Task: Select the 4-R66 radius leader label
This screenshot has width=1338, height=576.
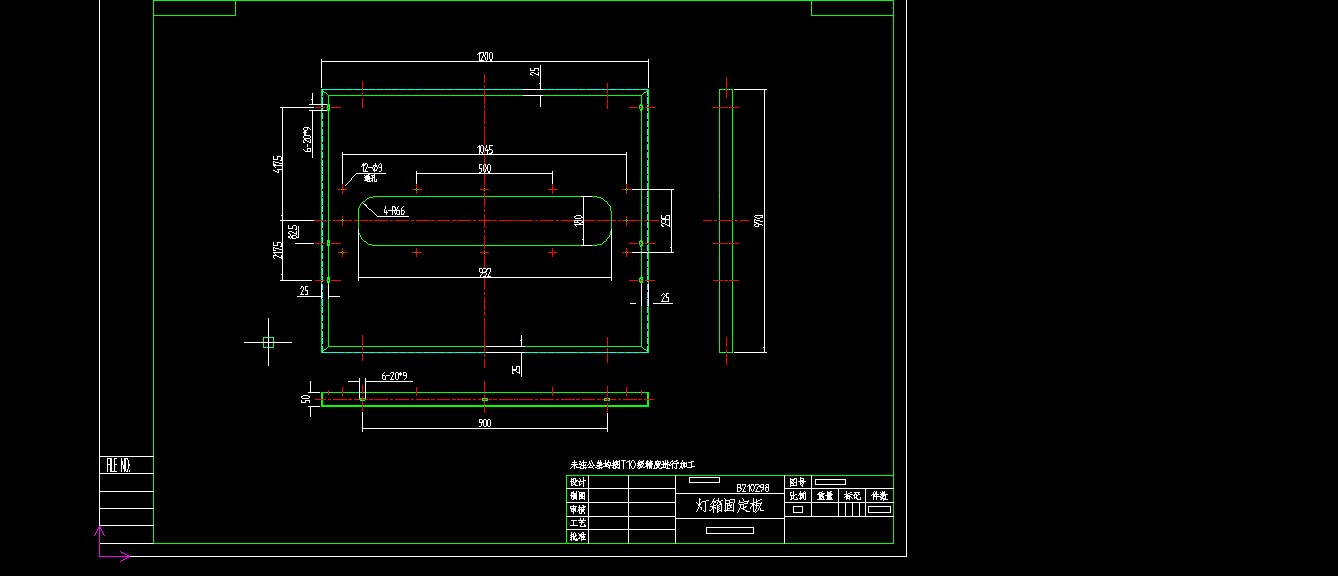Action: pos(393,211)
